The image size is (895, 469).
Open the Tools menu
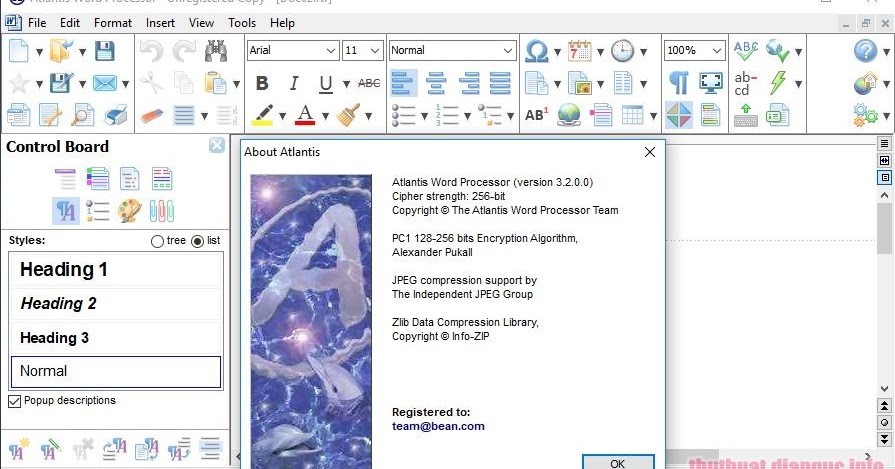point(241,23)
